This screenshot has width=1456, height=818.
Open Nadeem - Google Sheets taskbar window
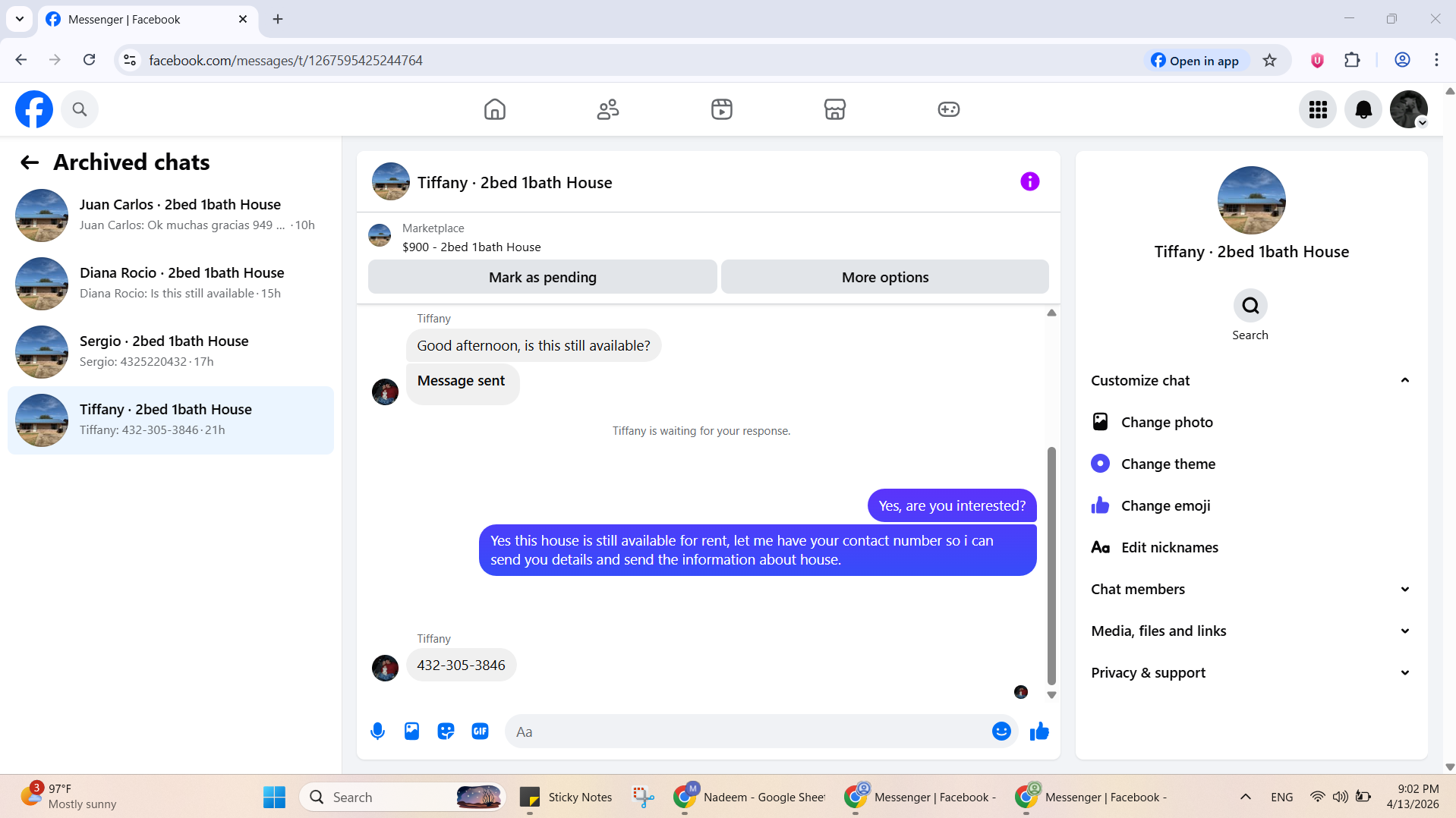tap(751, 797)
